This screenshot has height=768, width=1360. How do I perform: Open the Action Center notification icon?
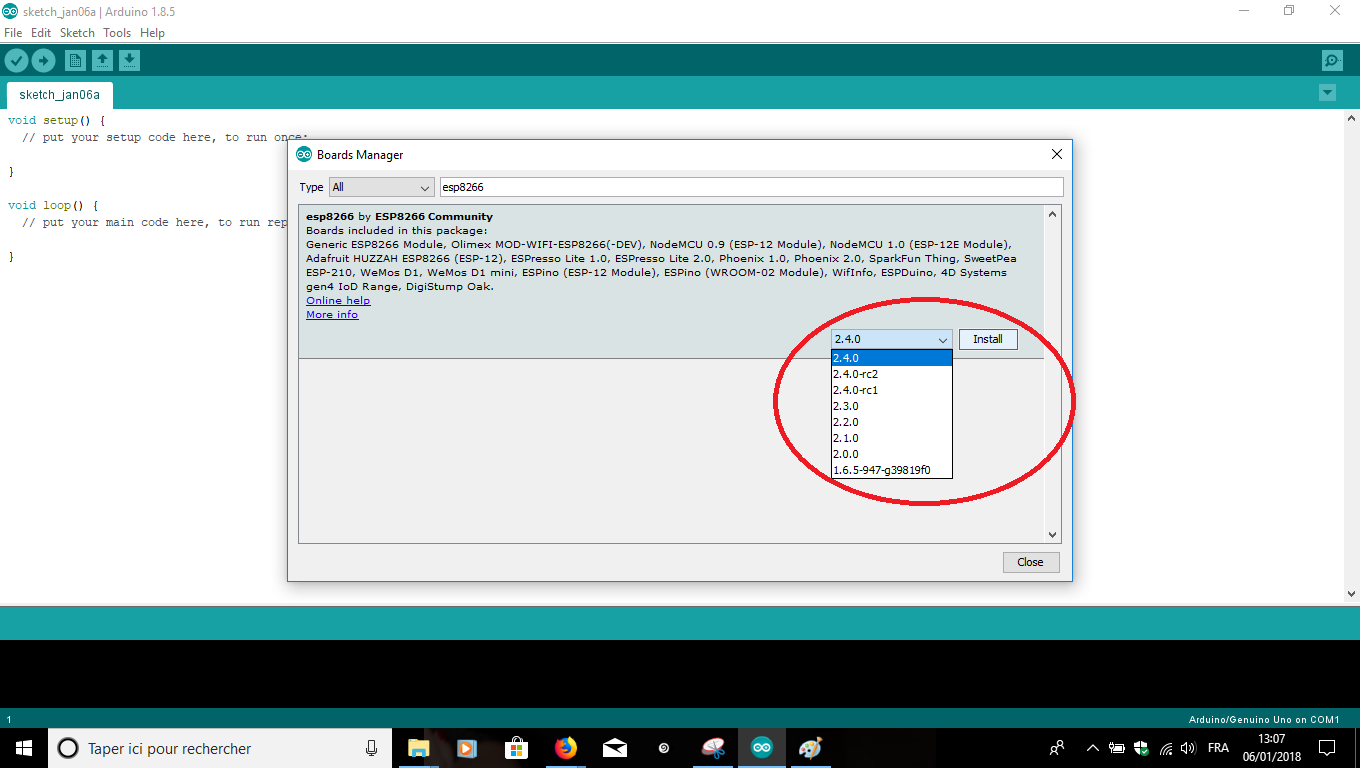tap(1327, 748)
